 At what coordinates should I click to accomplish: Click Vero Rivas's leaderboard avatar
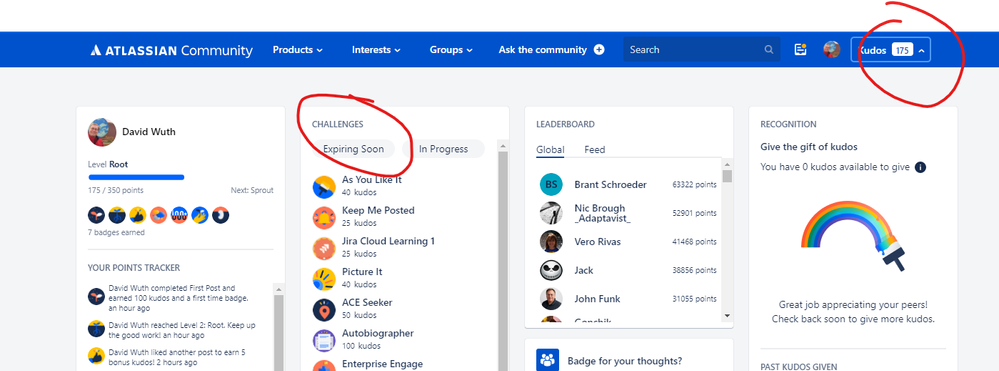pyautogui.click(x=551, y=242)
